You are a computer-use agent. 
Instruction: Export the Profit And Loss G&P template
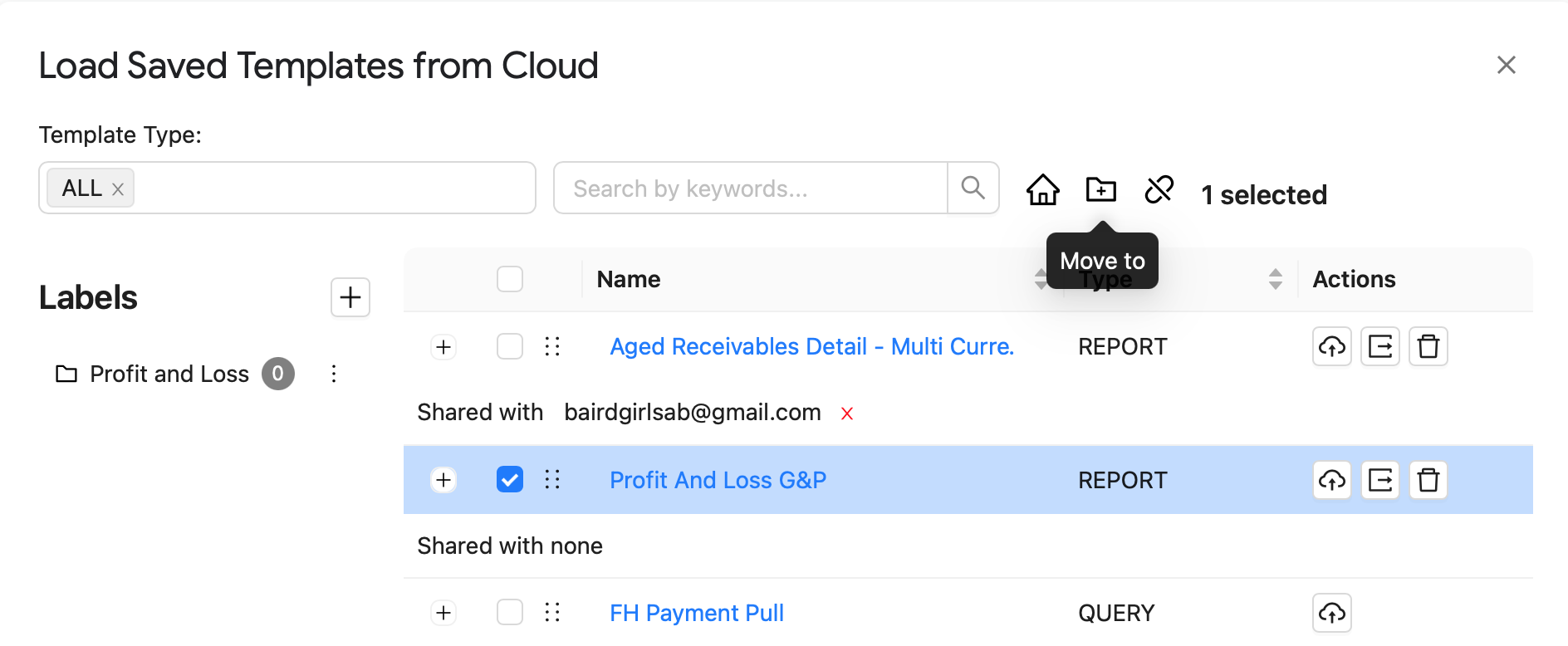tap(1380, 480)
